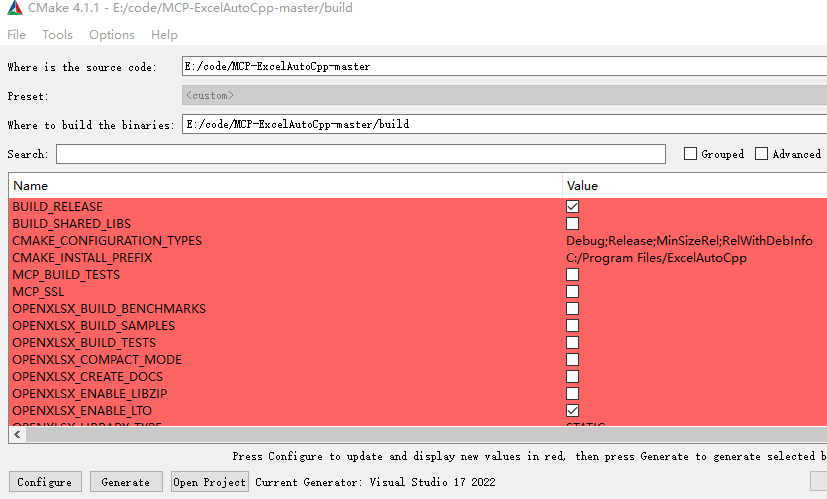Select the OPENXLSX_BUILD_SAMPLES entry name
The width and height of the screenshot is (827, 499).
click(93, 325)
